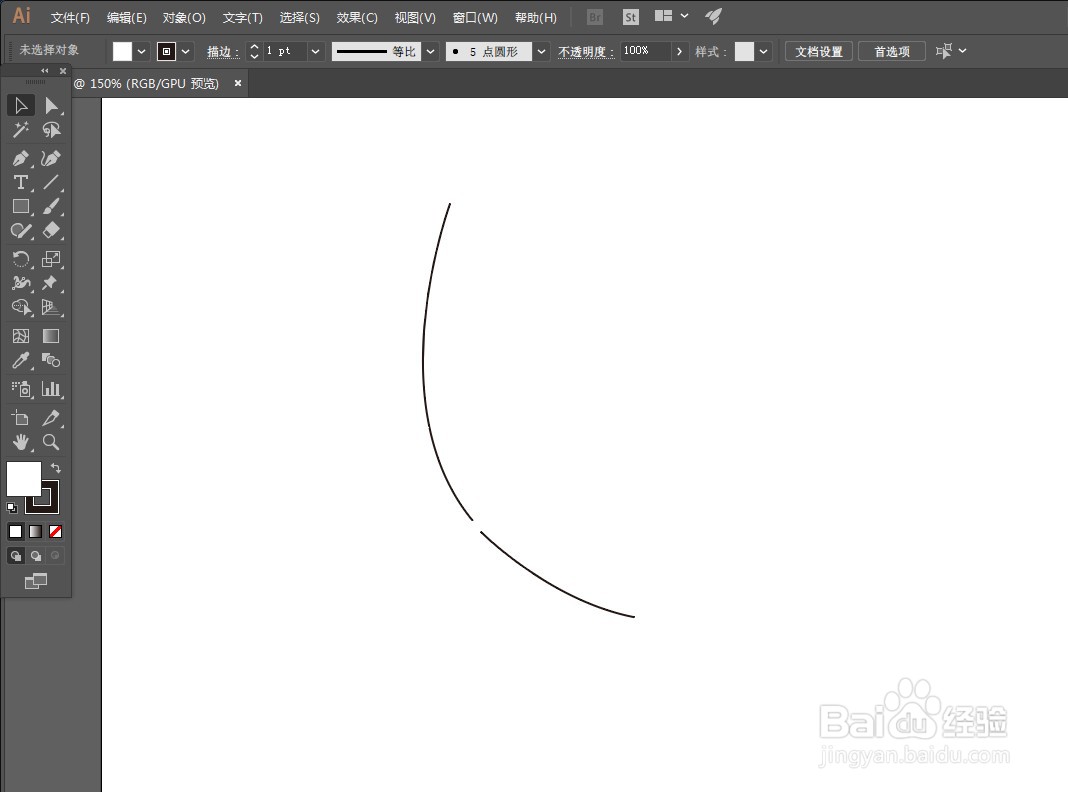1068x792 pixels.
Task: Activate the Width warp tool
Action: click(x=20, y=283)
